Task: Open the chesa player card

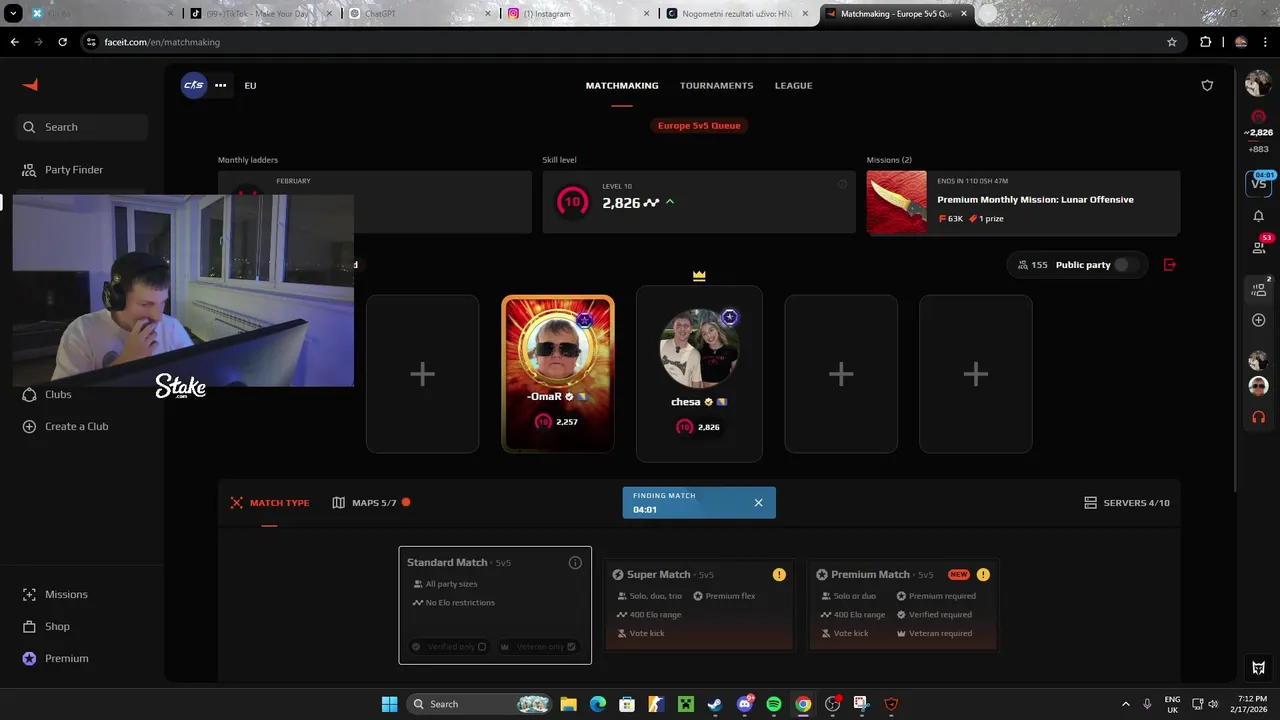Action: pos(699,374)
